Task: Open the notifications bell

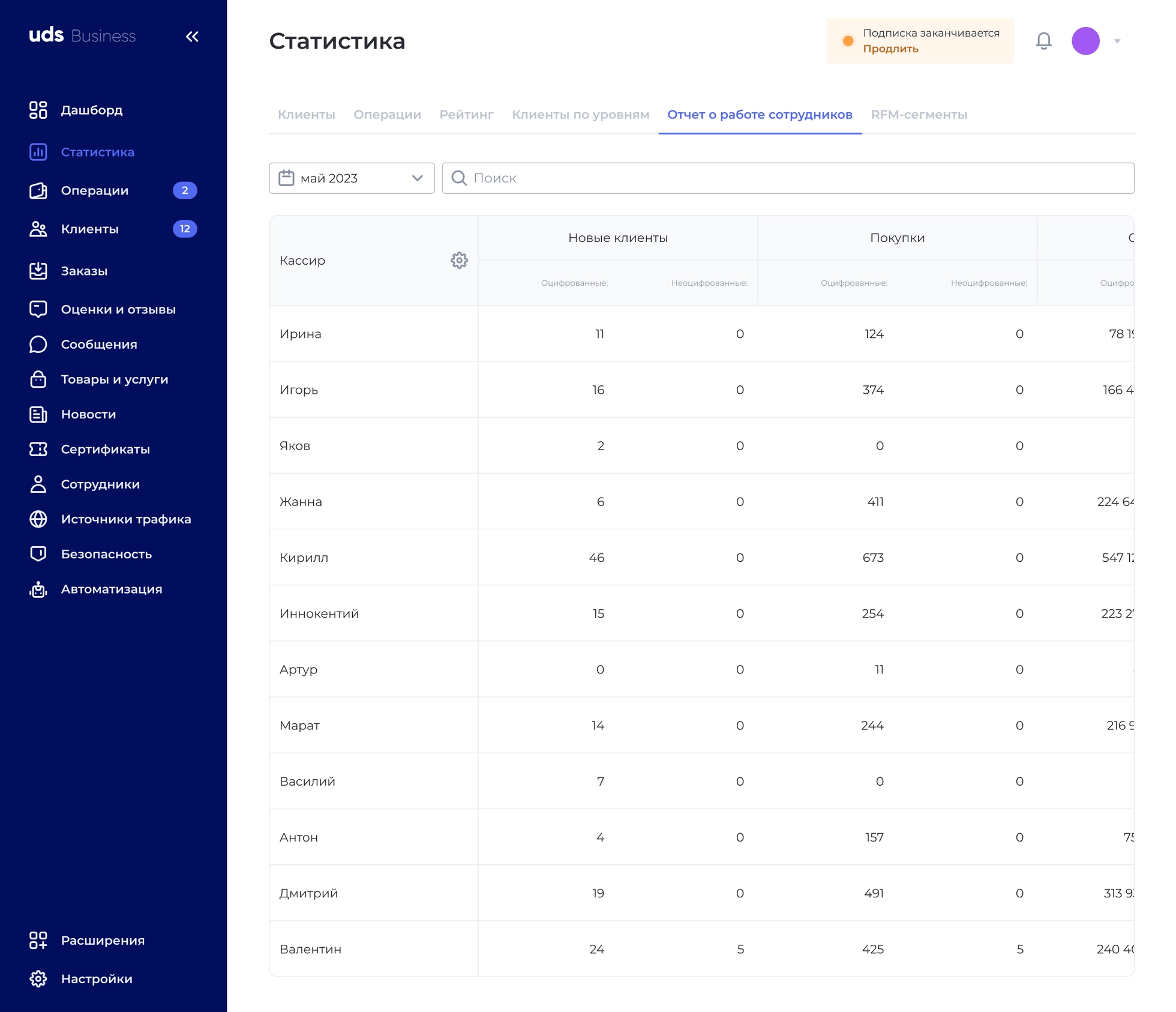Action: click(1043, 41)
